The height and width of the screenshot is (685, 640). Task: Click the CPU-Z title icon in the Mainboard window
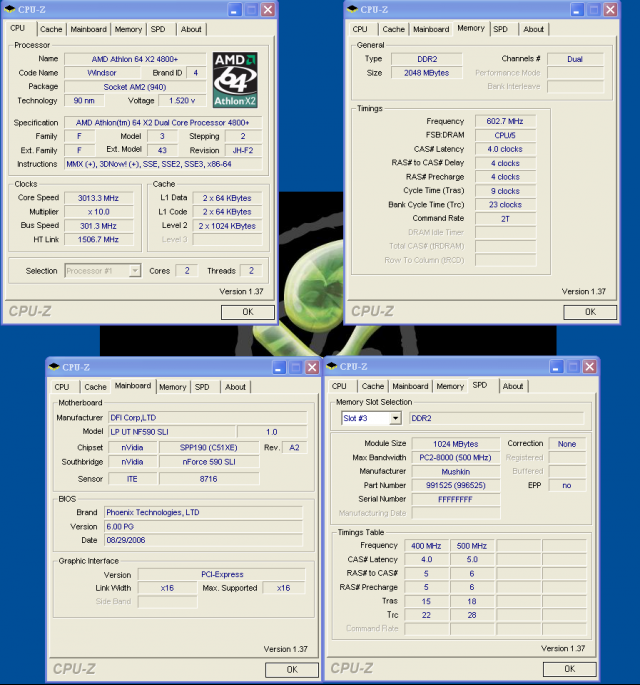[54, 367]
